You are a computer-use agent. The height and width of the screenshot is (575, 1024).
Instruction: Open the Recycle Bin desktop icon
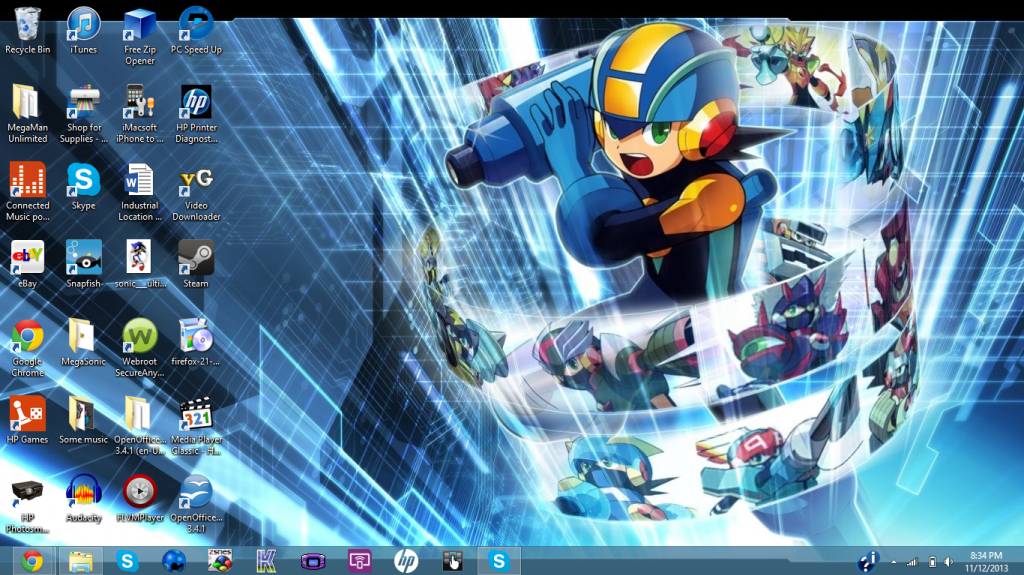pos(27,31)
